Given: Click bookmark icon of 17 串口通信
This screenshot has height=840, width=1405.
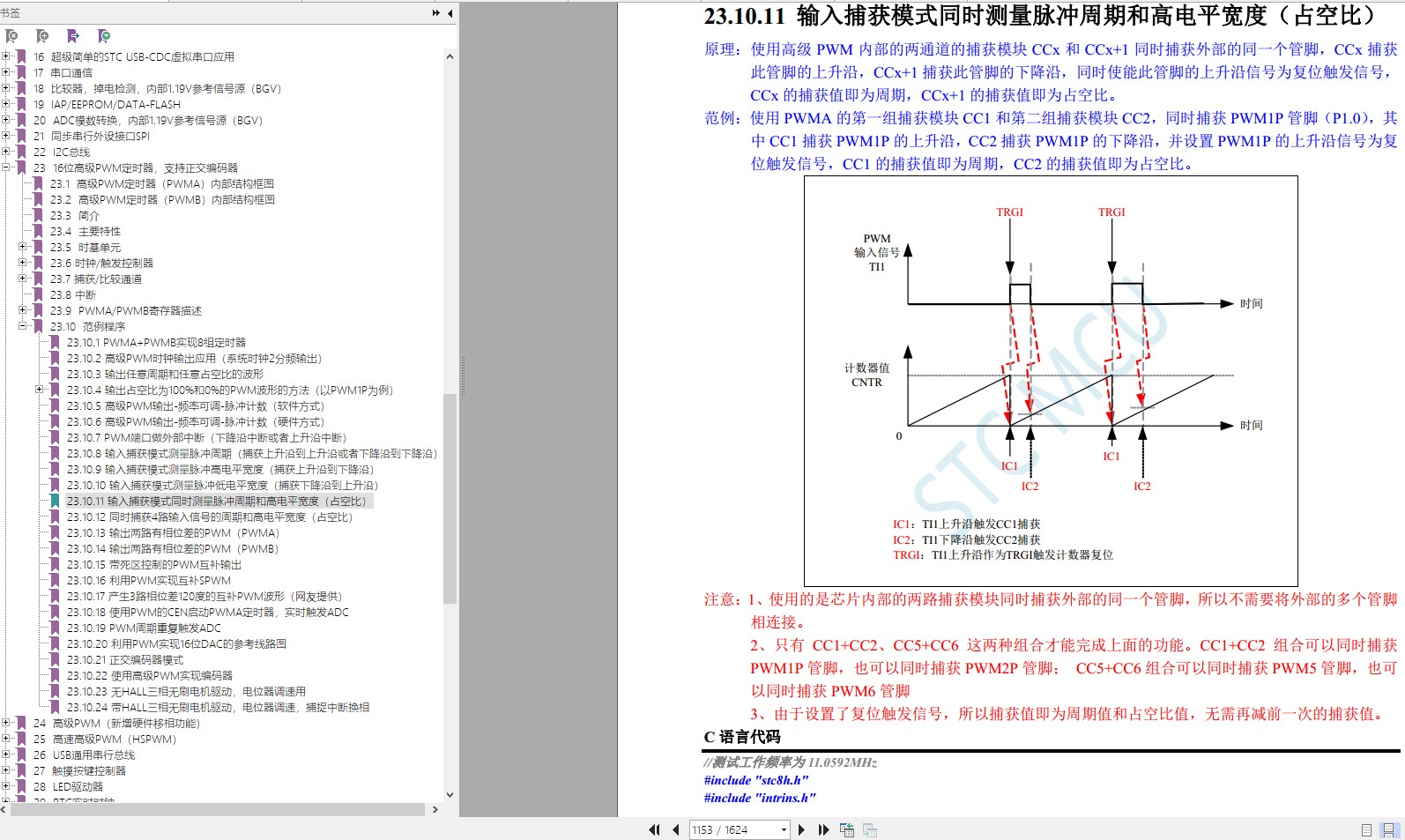Looking at the screenshot, I should coord(22,73).
